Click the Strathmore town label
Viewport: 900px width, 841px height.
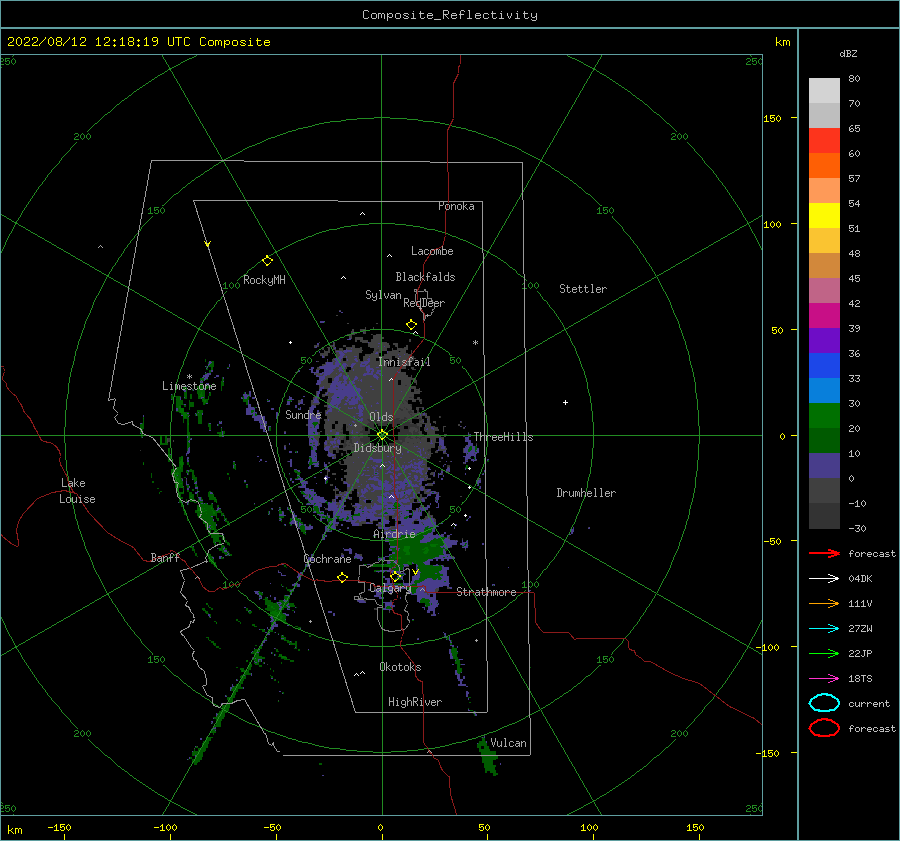click(487, 592)
